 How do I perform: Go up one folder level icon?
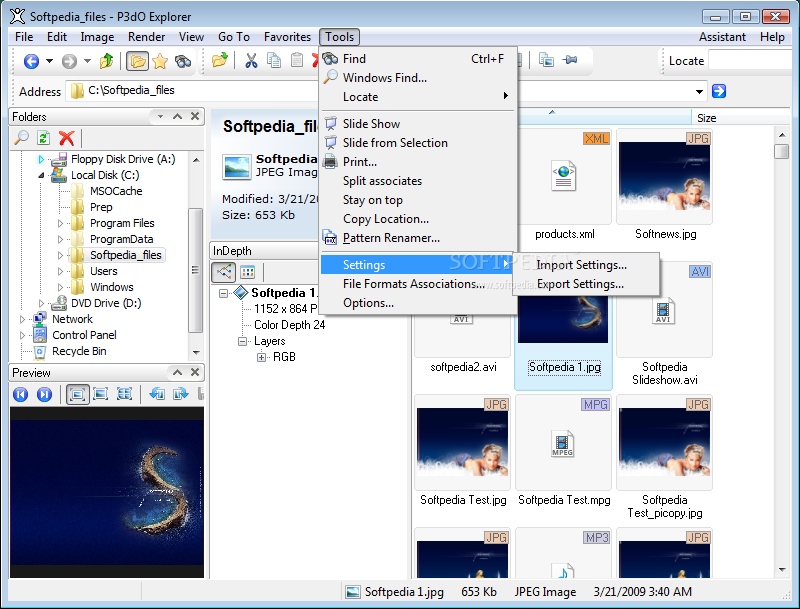(107, 61)
